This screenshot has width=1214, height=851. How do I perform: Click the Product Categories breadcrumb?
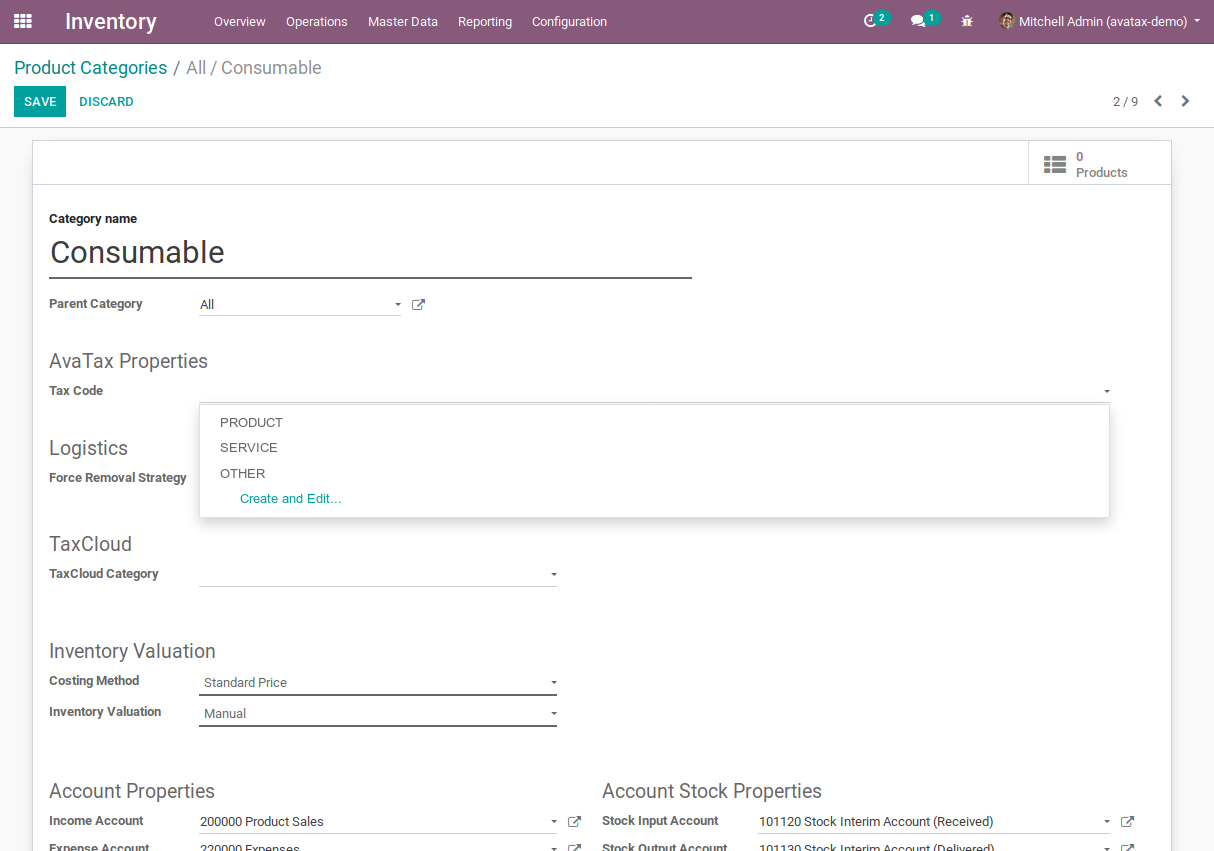[x=90, y=68]
